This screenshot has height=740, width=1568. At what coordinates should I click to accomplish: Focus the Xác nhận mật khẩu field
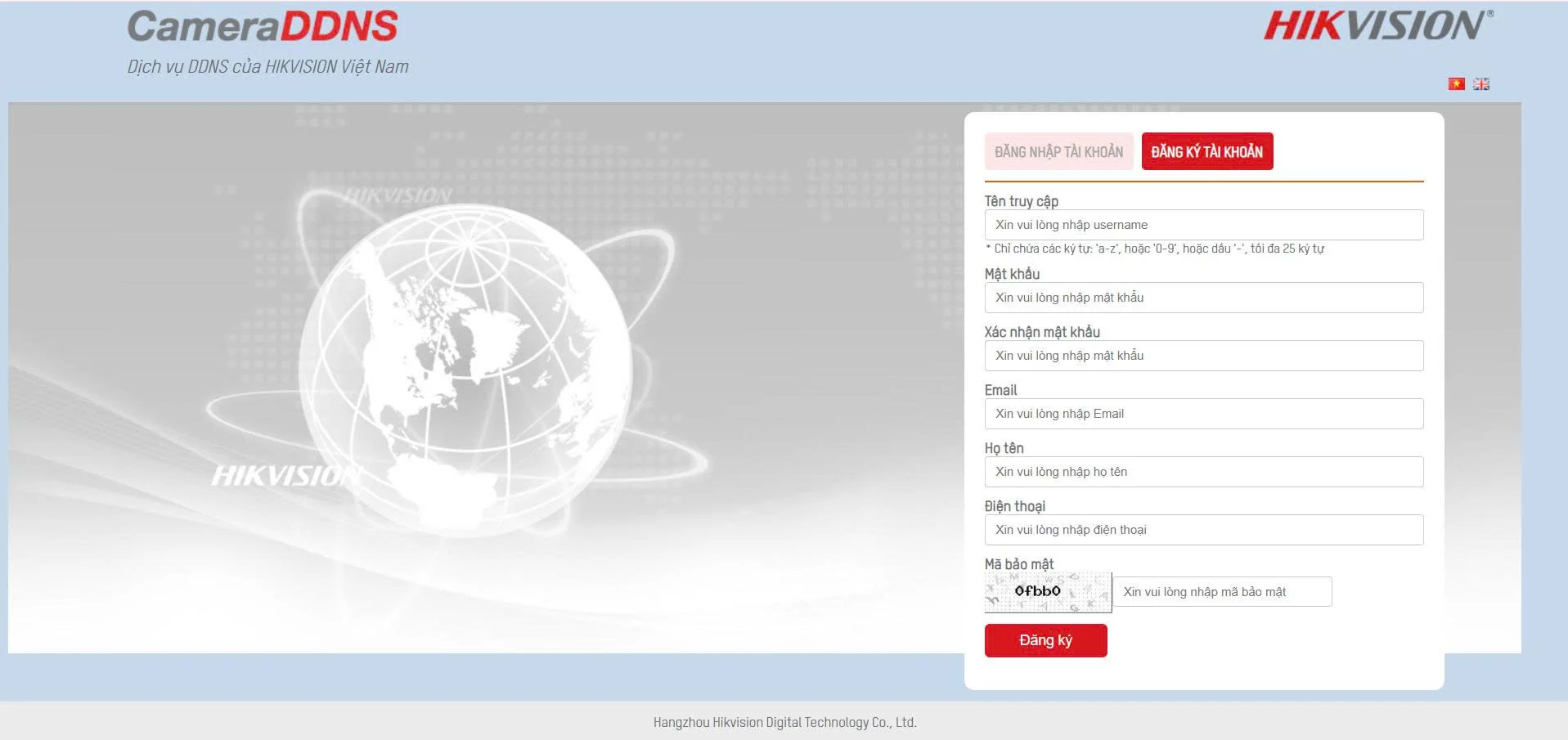[1204, 356]
